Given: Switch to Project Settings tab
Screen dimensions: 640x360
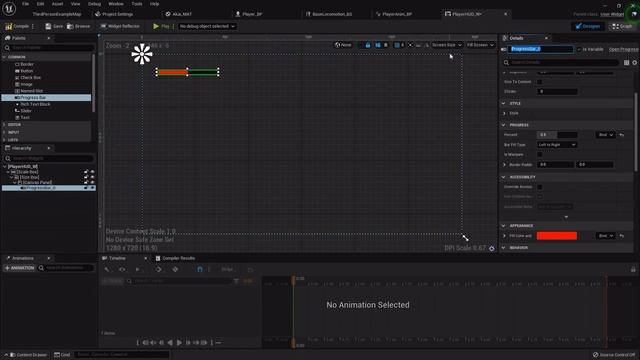Looking at the screenshot, I should (x=114, y=14).
